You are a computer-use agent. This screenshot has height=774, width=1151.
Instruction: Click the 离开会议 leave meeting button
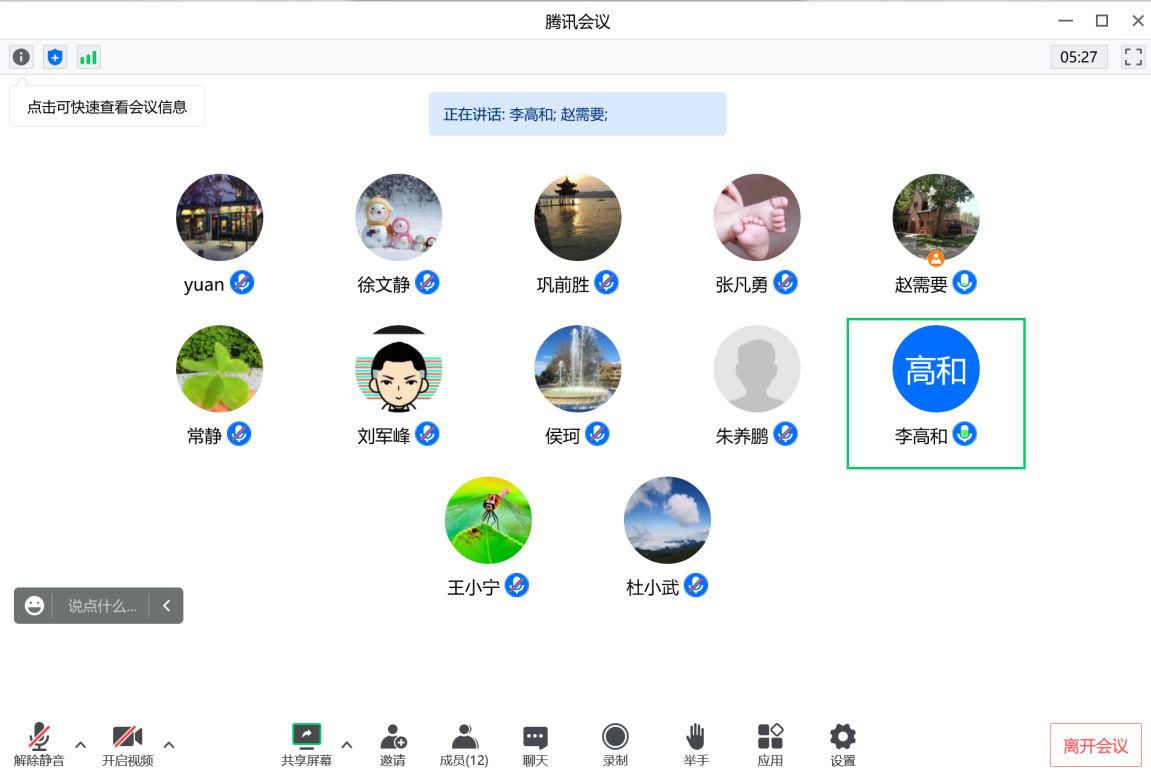coord(1095,746)
